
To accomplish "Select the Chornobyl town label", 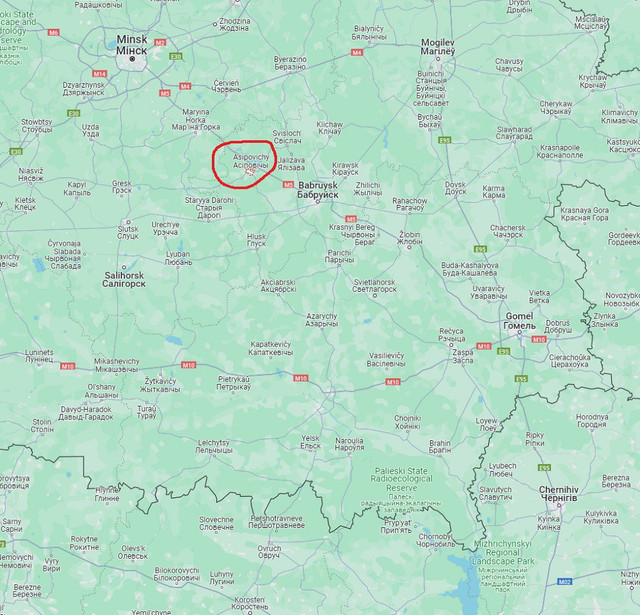I will [x=436, y=540].
